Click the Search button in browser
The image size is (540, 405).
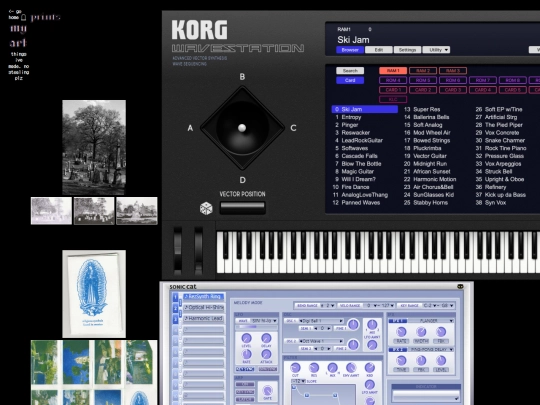[x=350, y=71]
